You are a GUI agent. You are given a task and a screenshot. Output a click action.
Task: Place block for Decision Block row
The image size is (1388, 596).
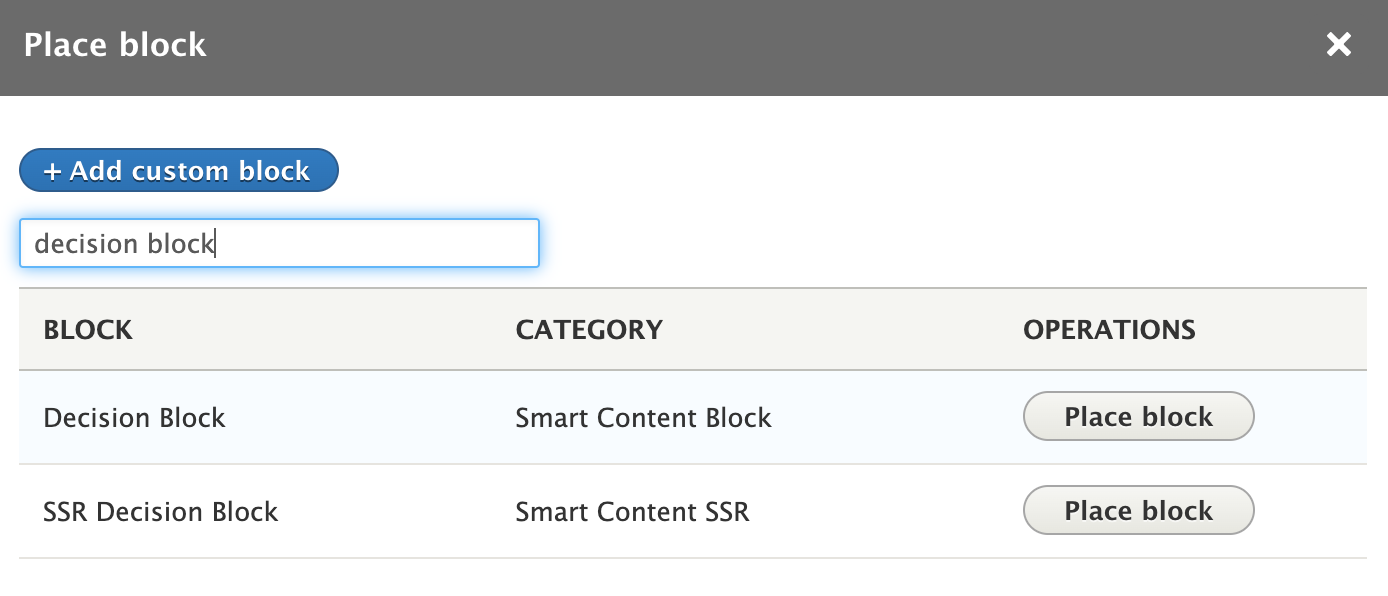[1138, 416]
